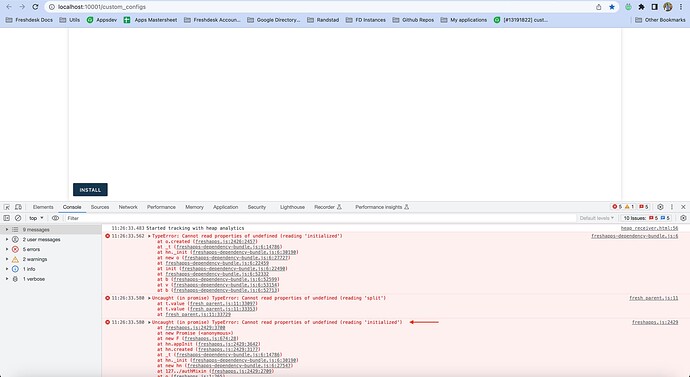Image resolution: width=690 pixels, height=377 pixels.
Task: Expand the '1 info' sidebar group
Action: 7,269
